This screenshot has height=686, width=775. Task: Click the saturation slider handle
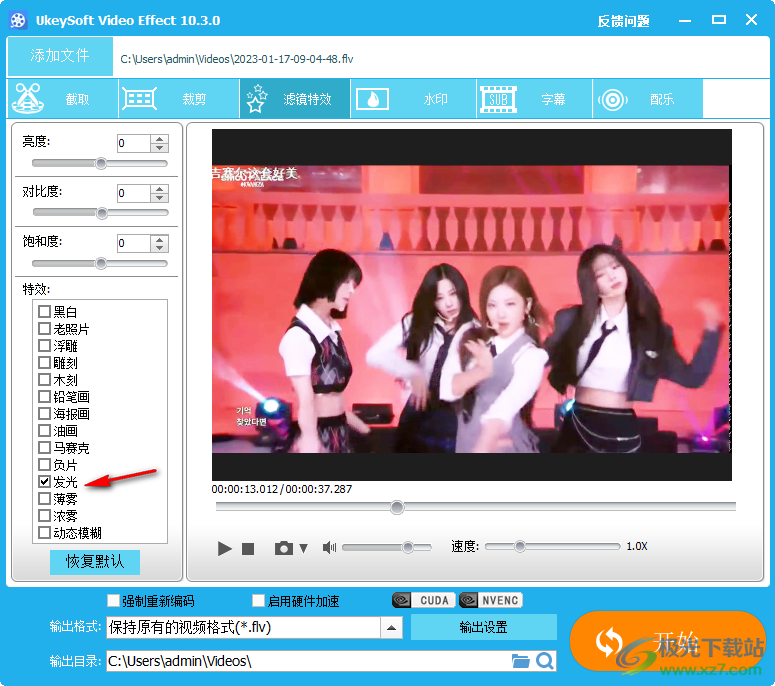point(101,263)
